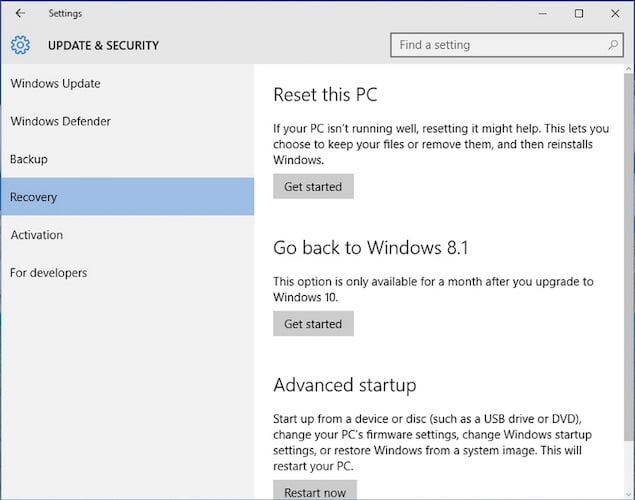This screenshot has width=635, height=500.
Task: Focus the 'Find a setting' search field
Action: (x=495, y=45)
